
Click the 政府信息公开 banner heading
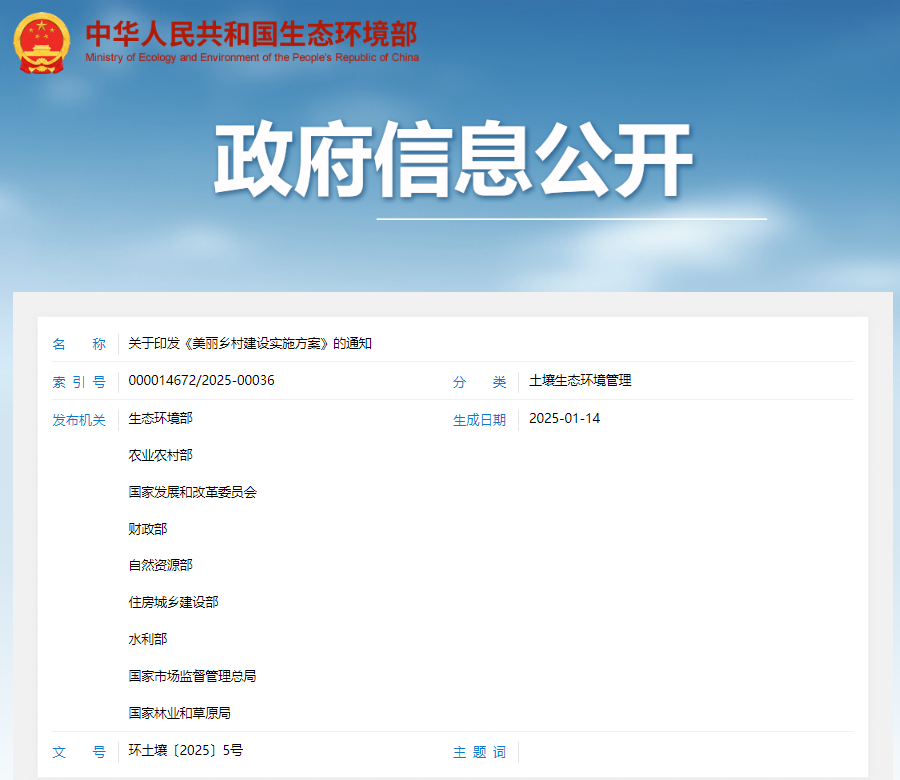tap(453, 159)
